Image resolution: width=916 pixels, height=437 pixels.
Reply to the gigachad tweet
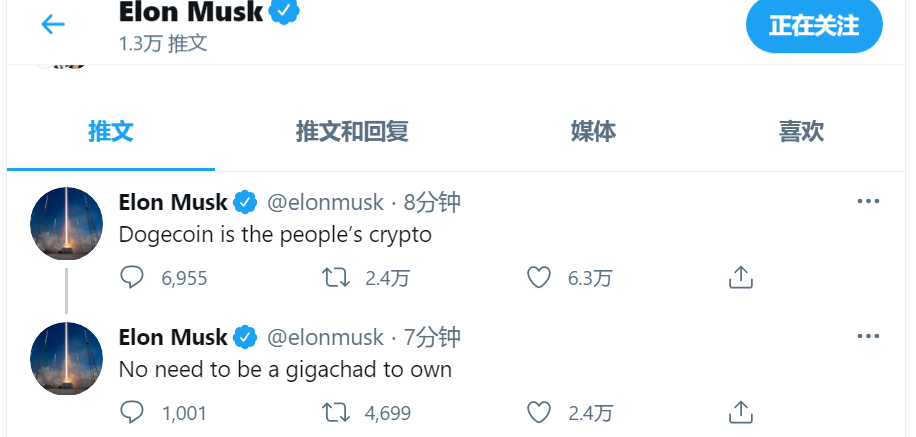(x=132, y=412)
